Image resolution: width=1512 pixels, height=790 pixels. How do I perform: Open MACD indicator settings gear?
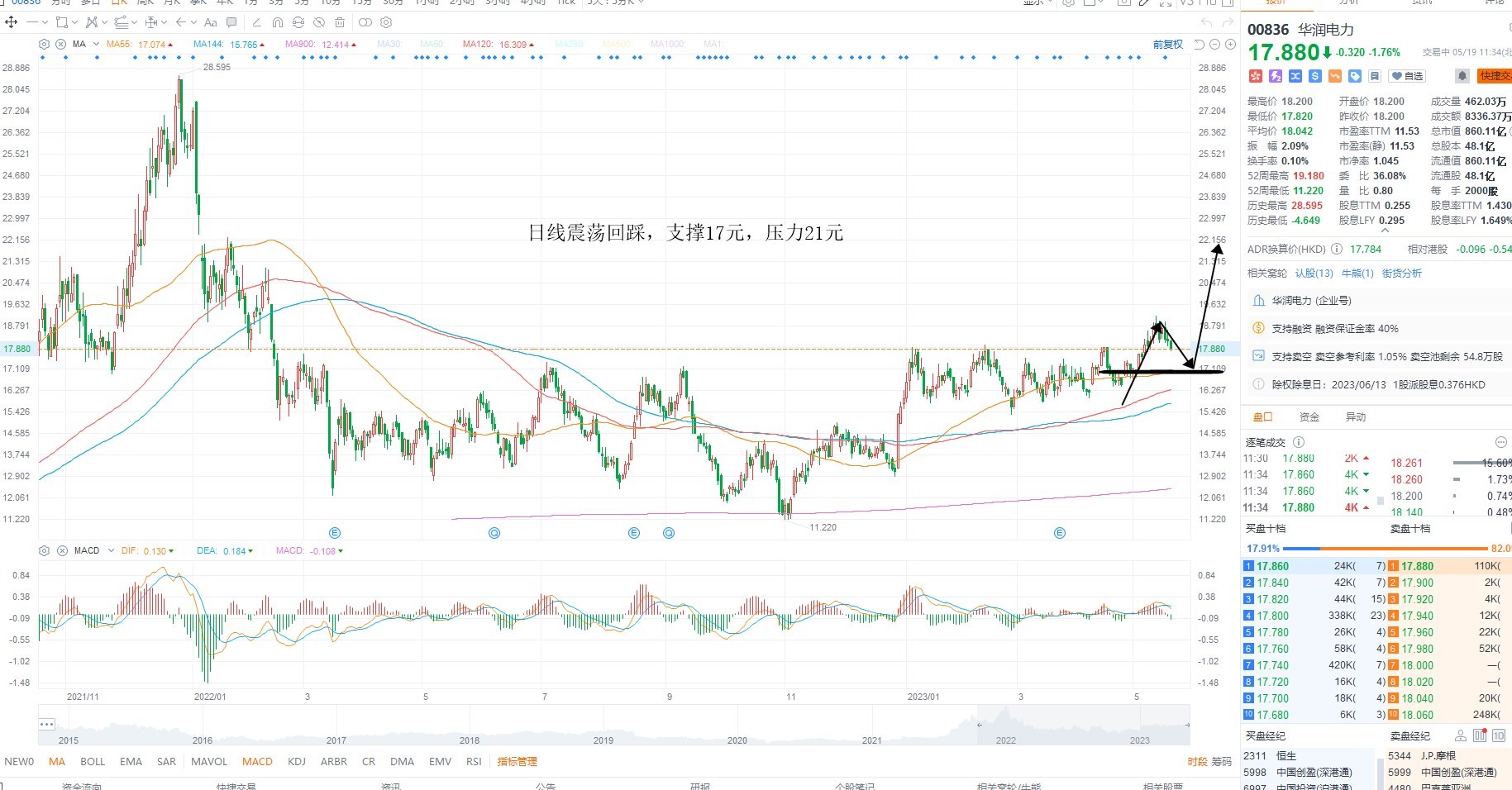coord(45,550)
